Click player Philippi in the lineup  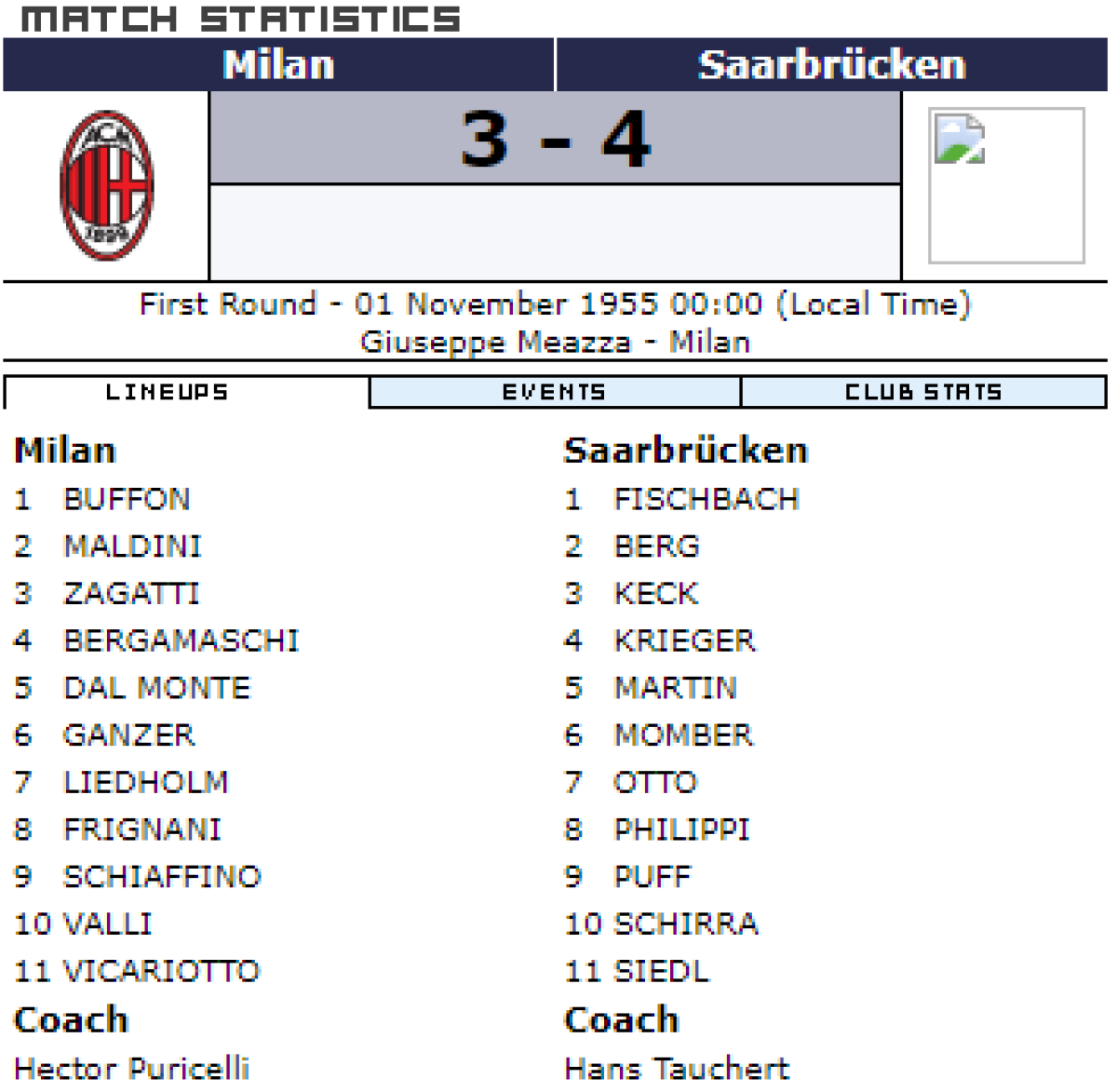(681, 829)
